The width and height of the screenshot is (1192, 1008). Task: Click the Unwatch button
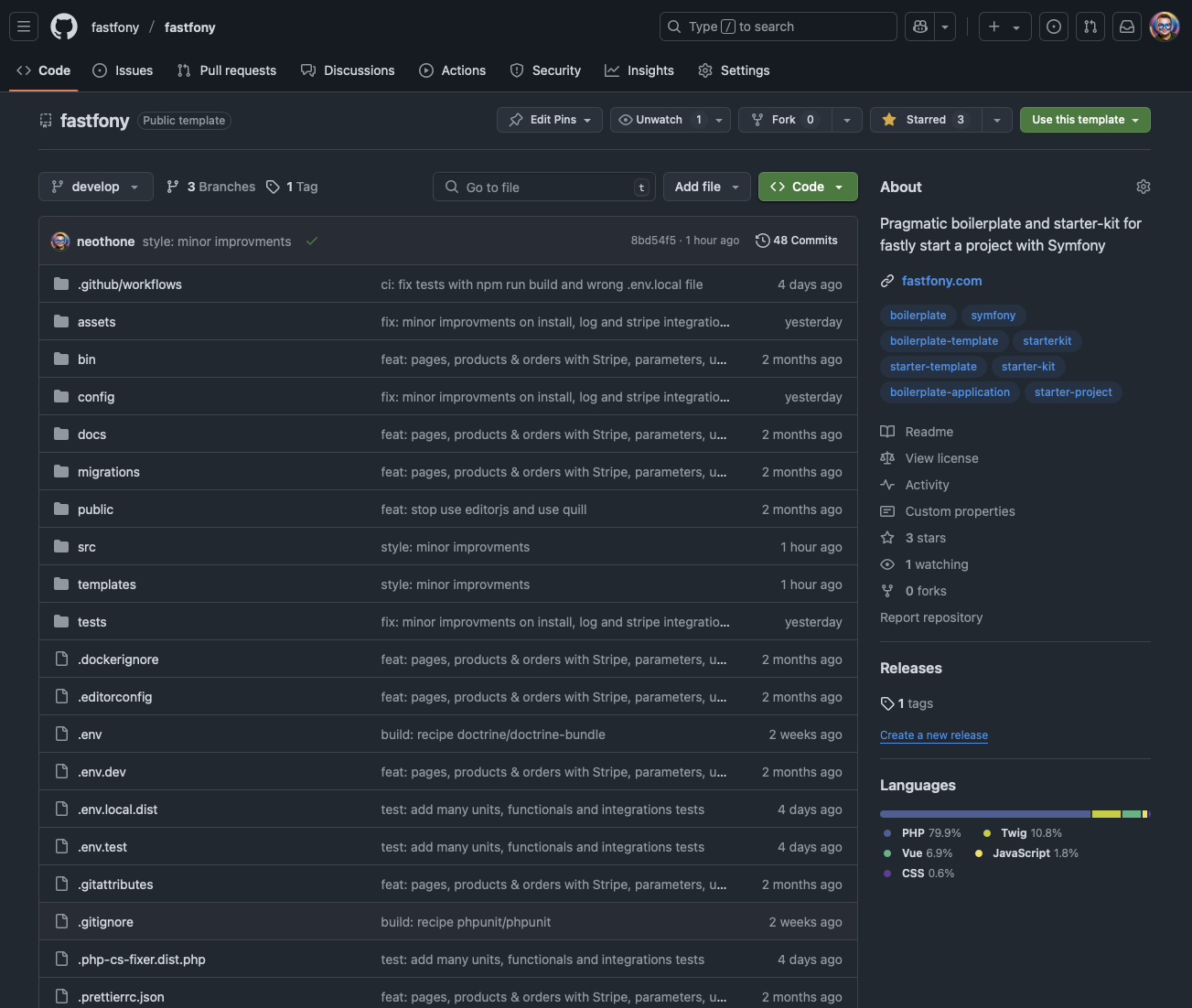(x=660, y=120)
